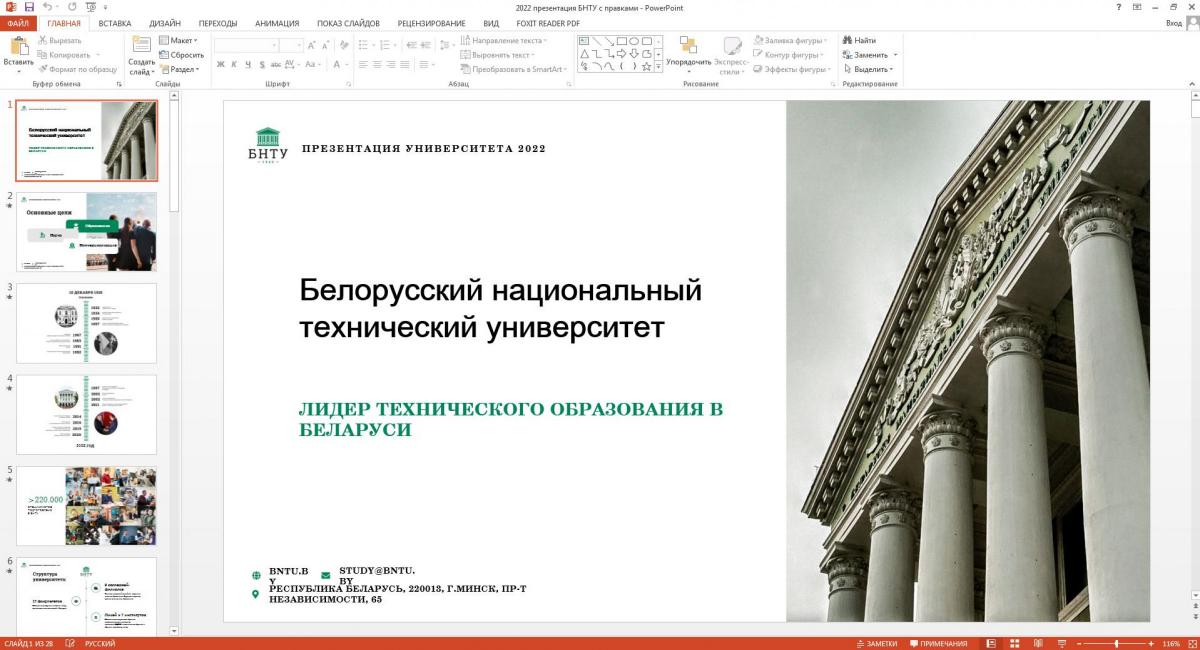
Task: Toggle bold formatting (Ж)
Action: 220,64
